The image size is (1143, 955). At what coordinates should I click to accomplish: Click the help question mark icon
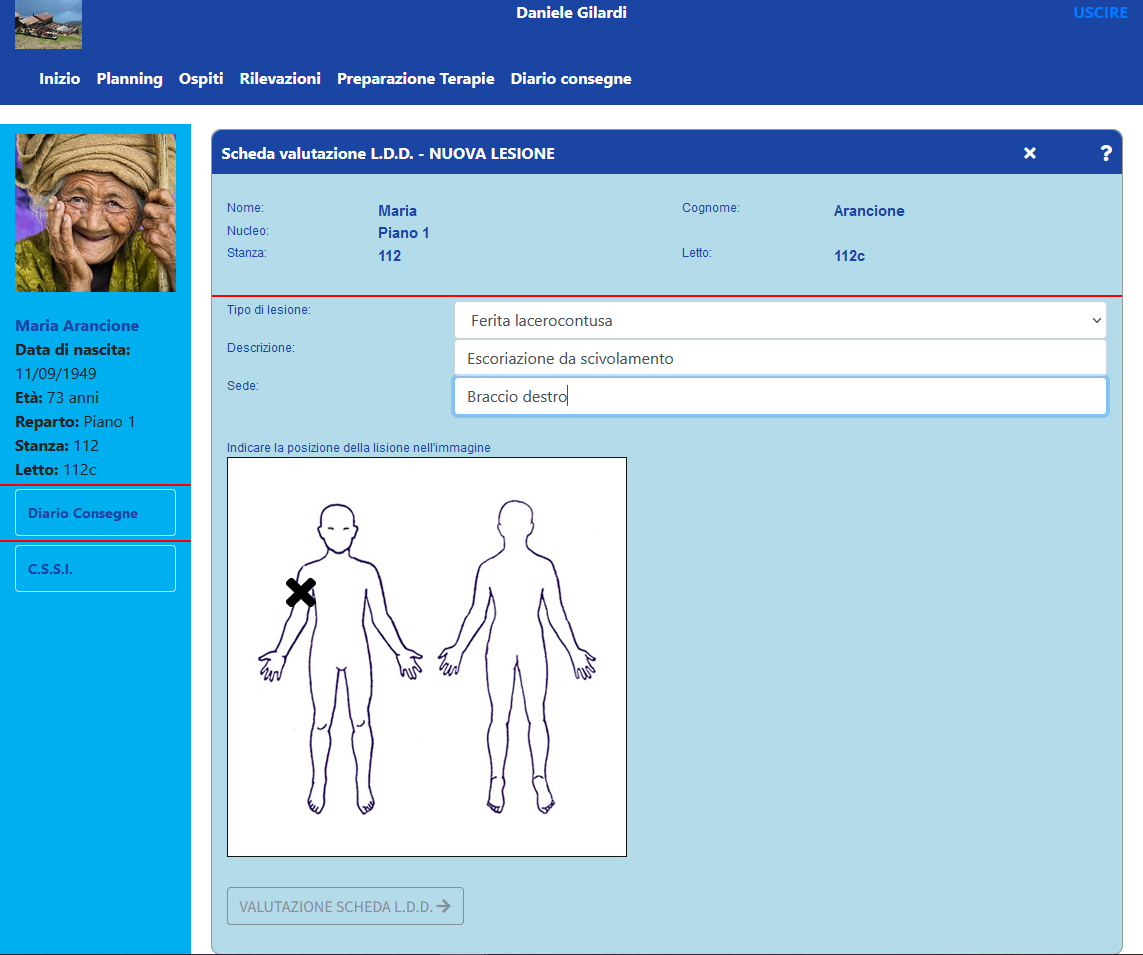coord(1106,153)
